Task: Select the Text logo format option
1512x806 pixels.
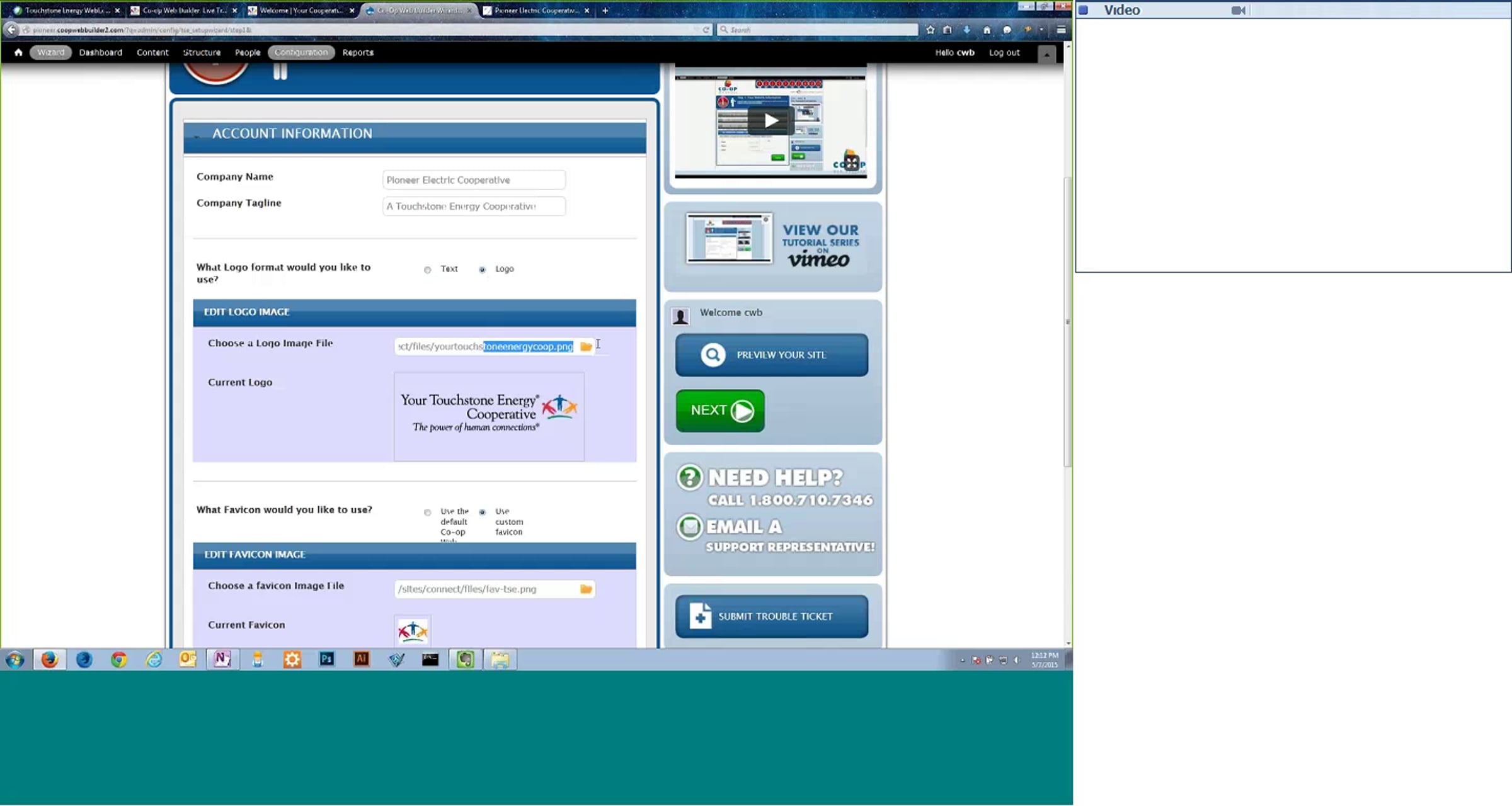Action: click(x=428, y=270)
